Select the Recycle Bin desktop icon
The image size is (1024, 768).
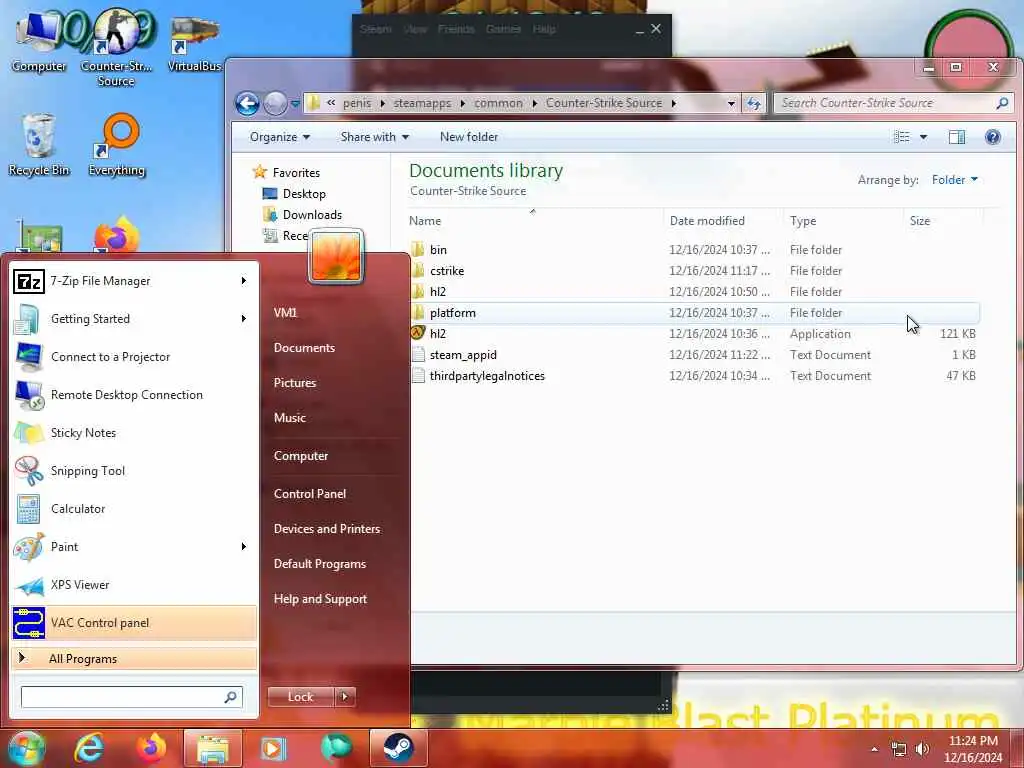tap(39, 145)
